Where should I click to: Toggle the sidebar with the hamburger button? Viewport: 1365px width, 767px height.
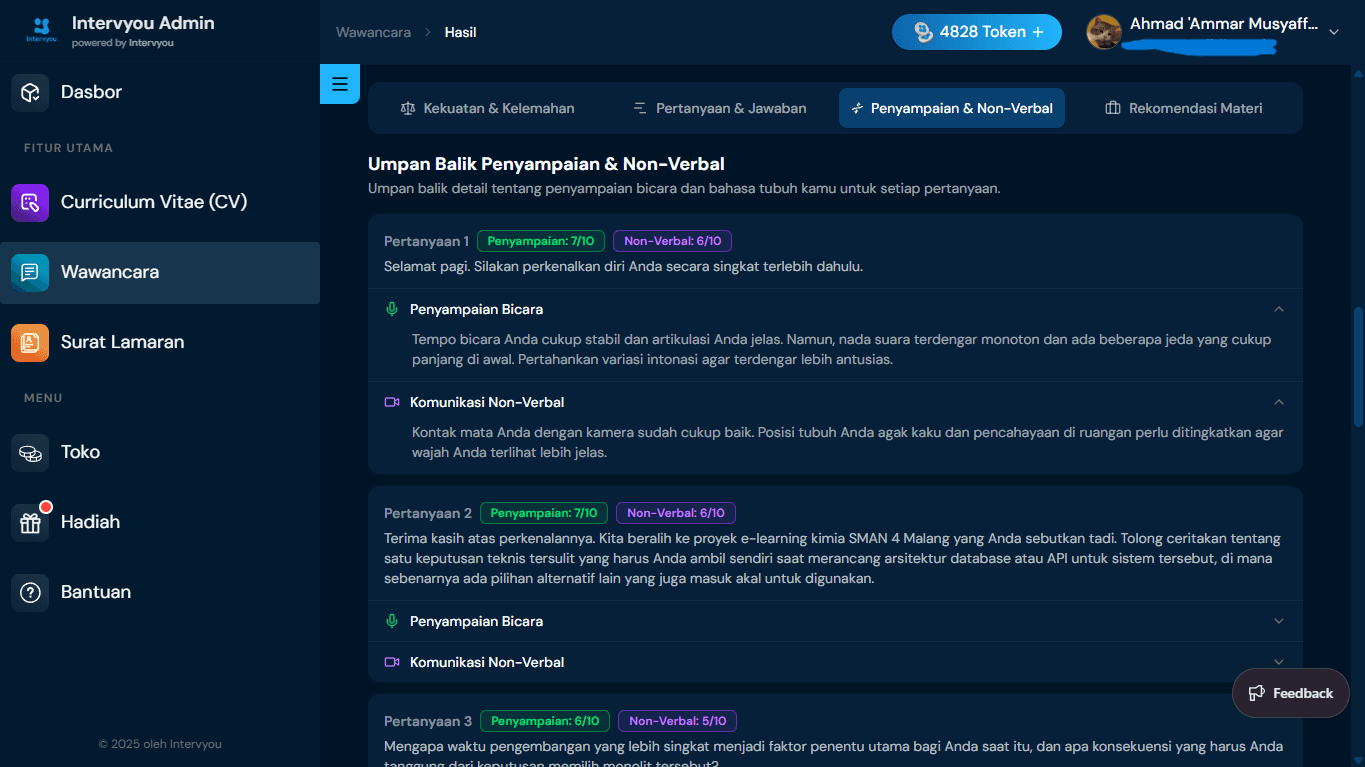point(340,84)
